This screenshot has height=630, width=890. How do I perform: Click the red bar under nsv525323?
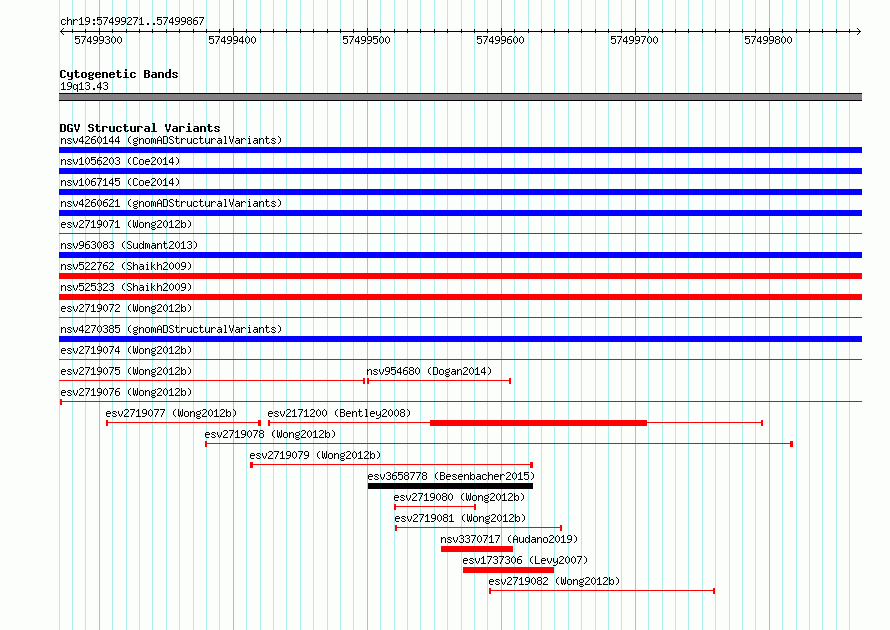coord(460,297)
